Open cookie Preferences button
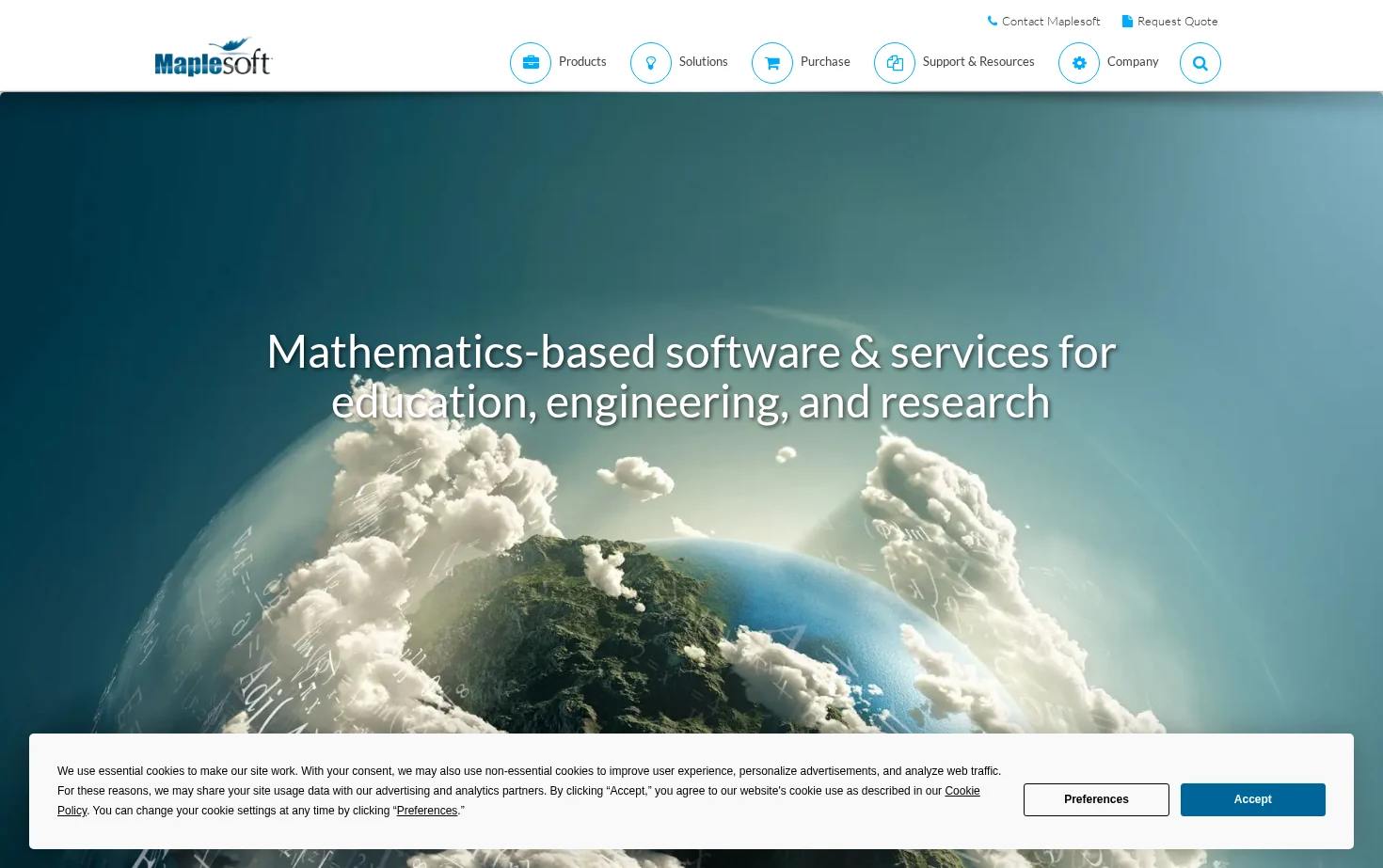The image size is (1383, 868). point(1096,799)
